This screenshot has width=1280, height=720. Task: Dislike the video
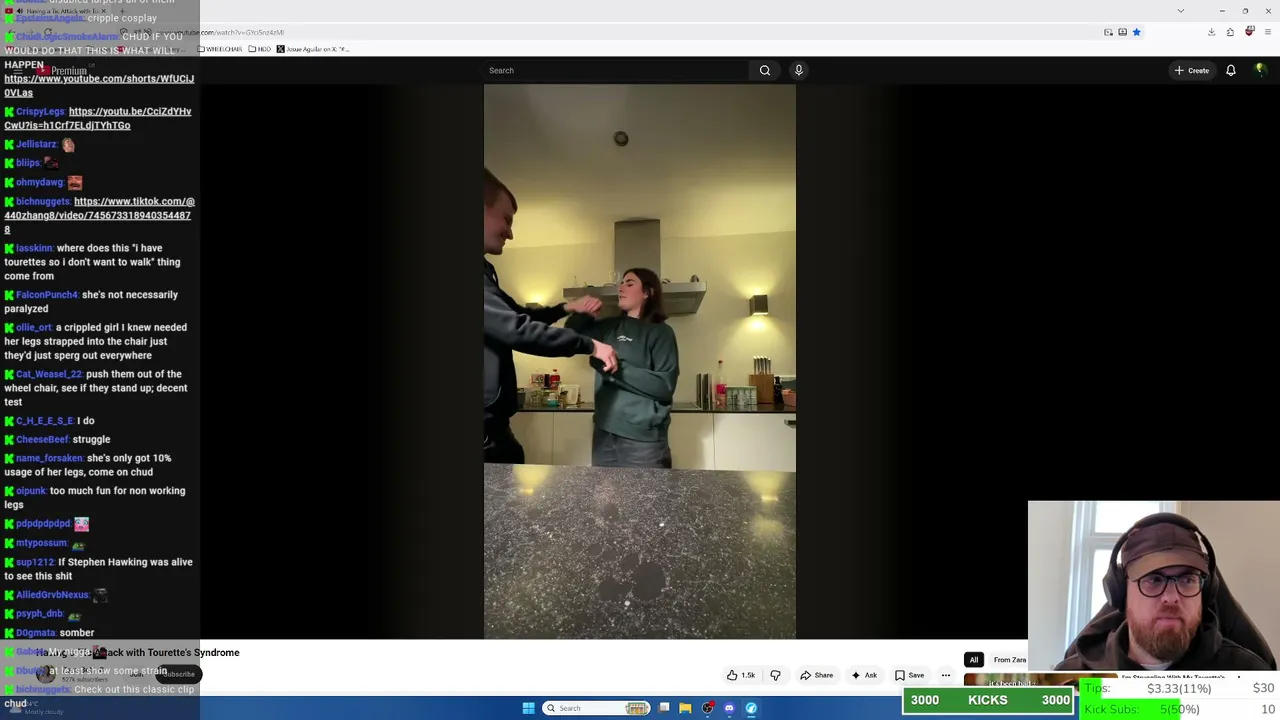click(775, 675)
